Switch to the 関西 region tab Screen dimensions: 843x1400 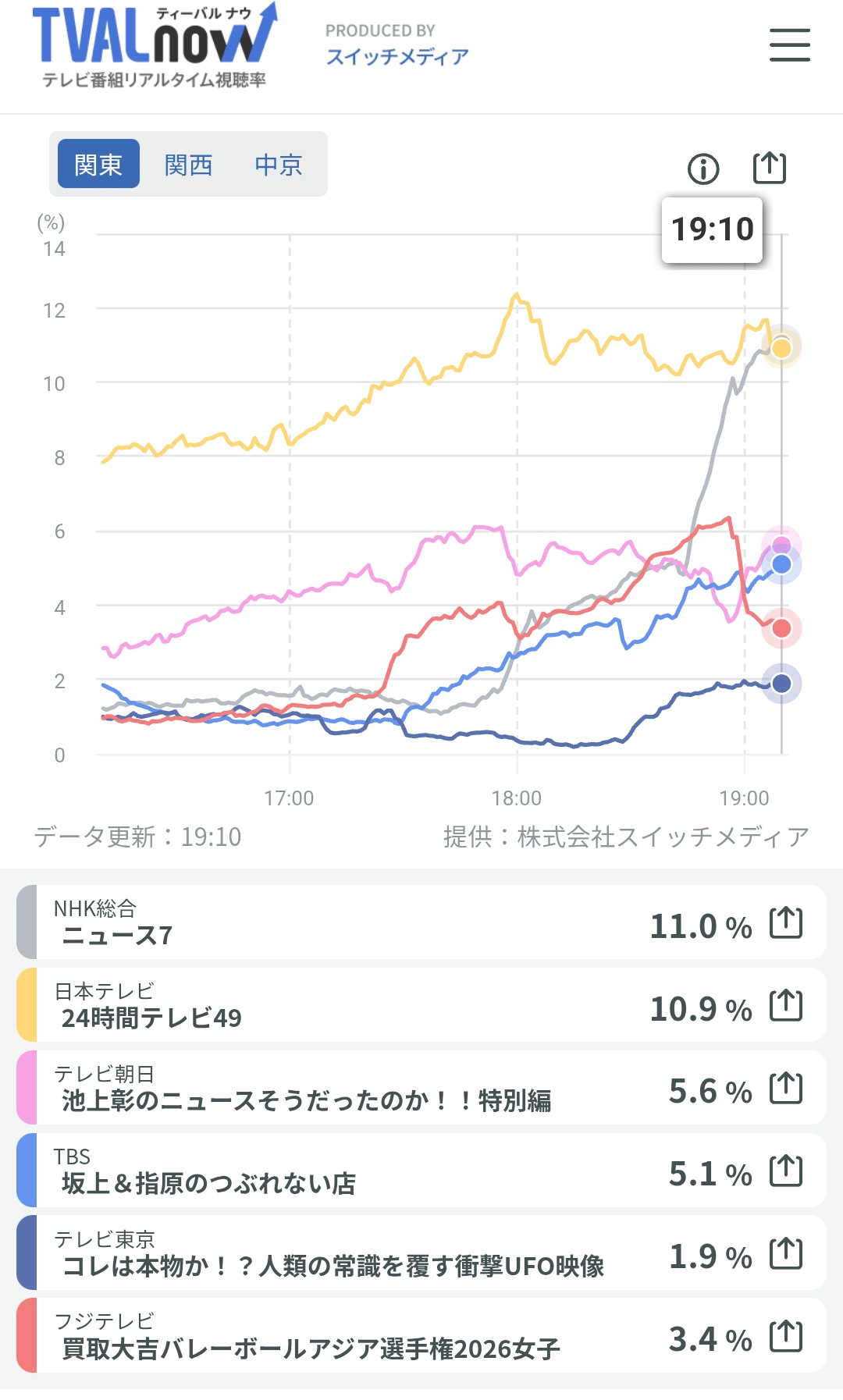tap(188, 164)
